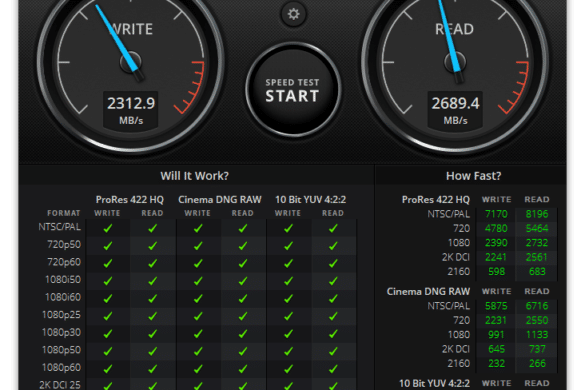Click the Cinema DNG NTSC/PAL write value 5875
Image resolution: width=585 pixels, height=390 pixels.
496,306
